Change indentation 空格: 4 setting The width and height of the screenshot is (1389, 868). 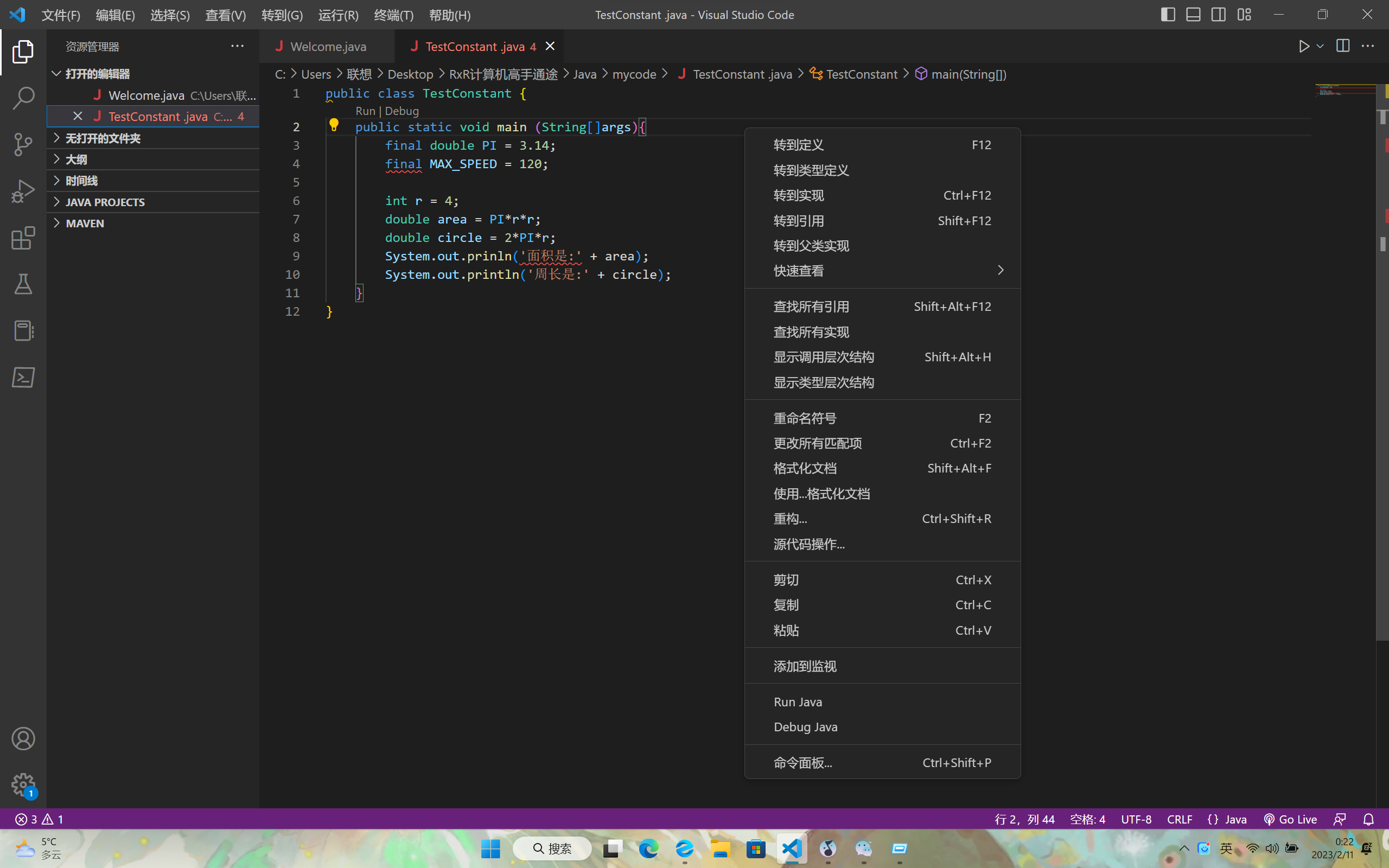[x=1088, y=819]
